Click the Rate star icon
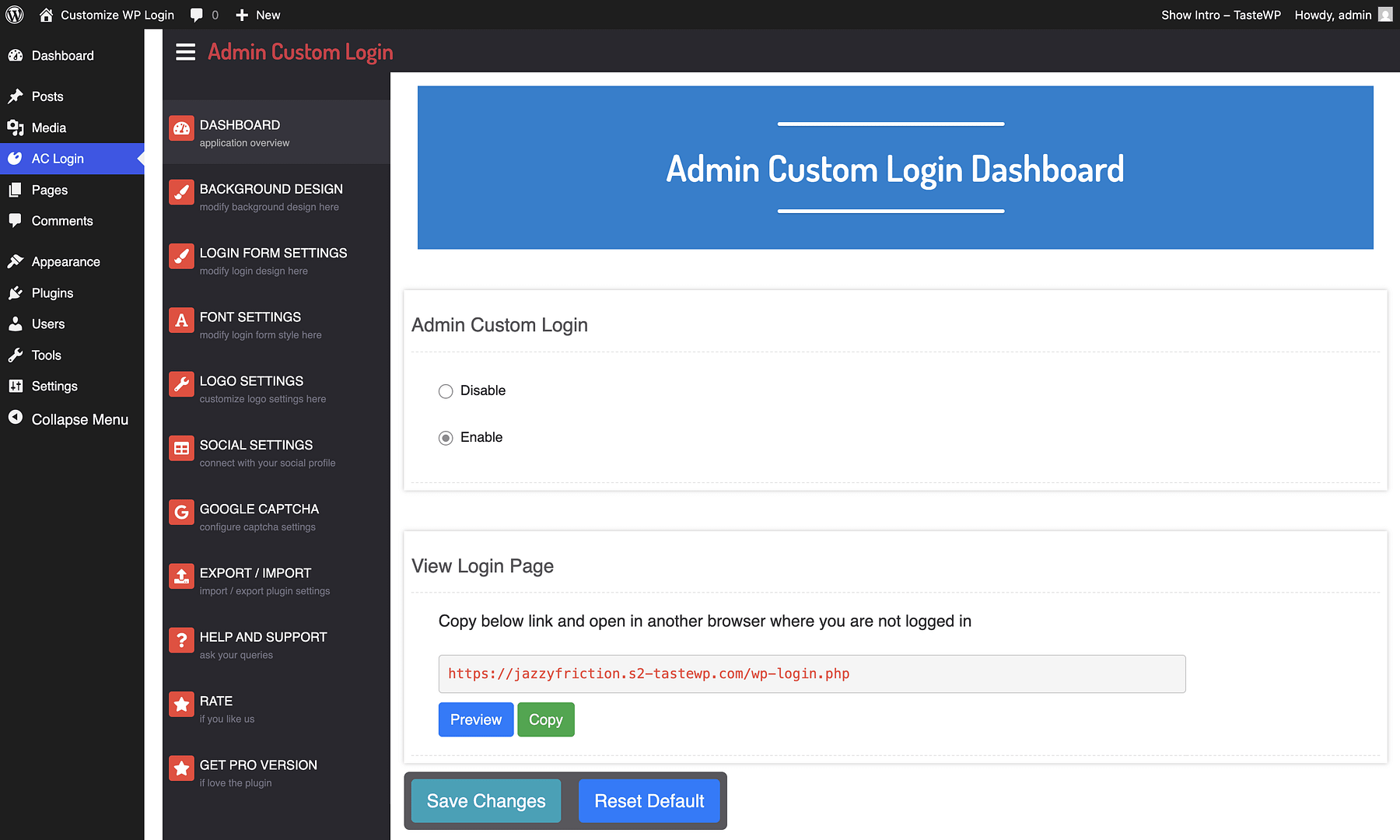 click(x=181, y=704)
